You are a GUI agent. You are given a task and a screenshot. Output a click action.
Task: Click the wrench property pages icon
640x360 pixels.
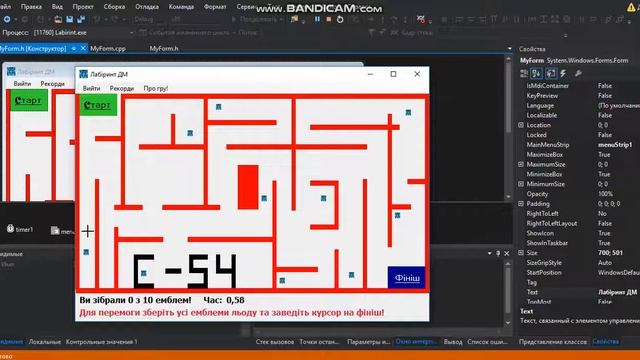(x=578, y=73)
